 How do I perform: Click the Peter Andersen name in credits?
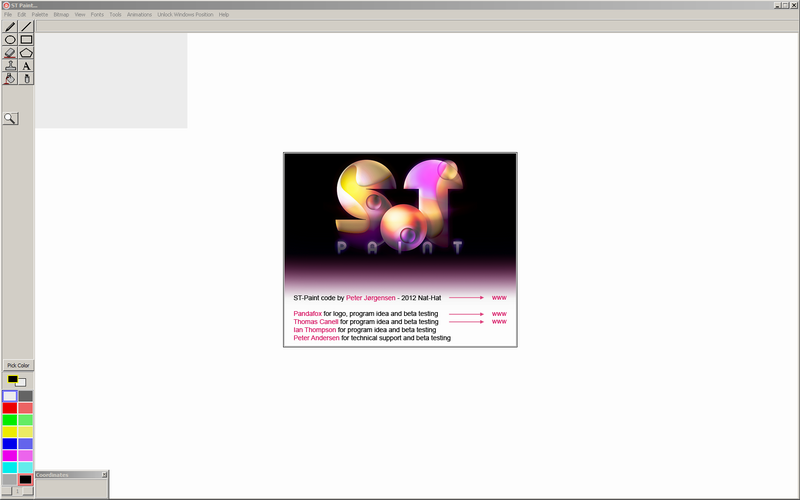(316, 338)
